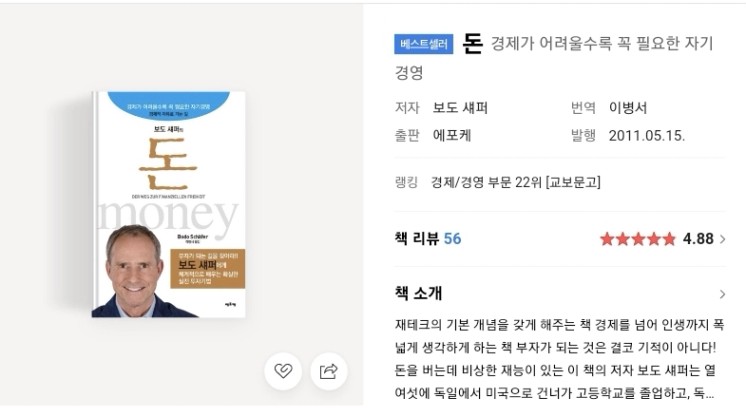
Task: Open 책 리뷰 heading
Action: point(414,238)
